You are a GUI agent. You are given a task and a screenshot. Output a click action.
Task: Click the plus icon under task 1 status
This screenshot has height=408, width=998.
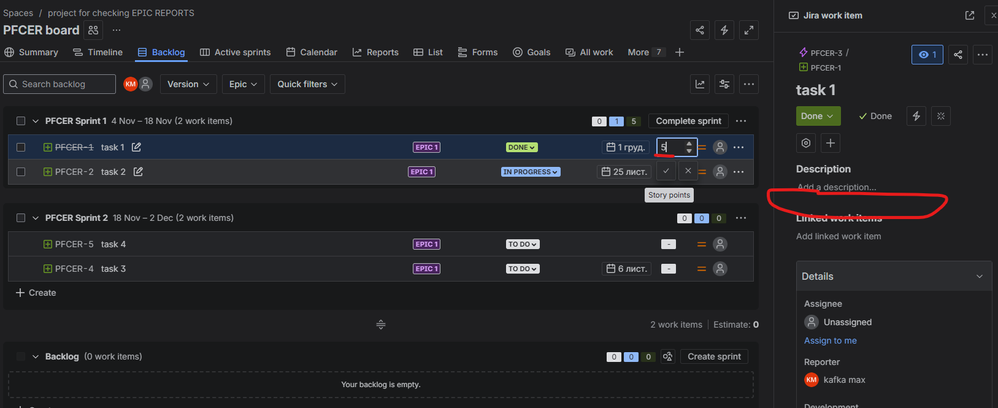(x=830, y=143)
